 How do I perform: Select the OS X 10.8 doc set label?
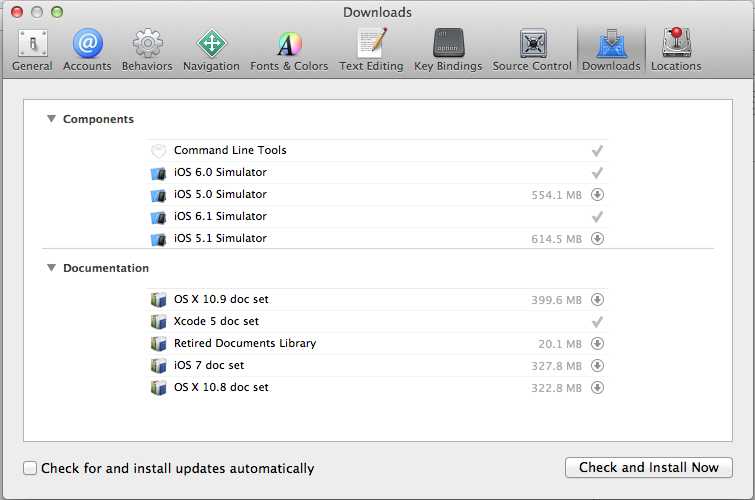coord(221,387)
